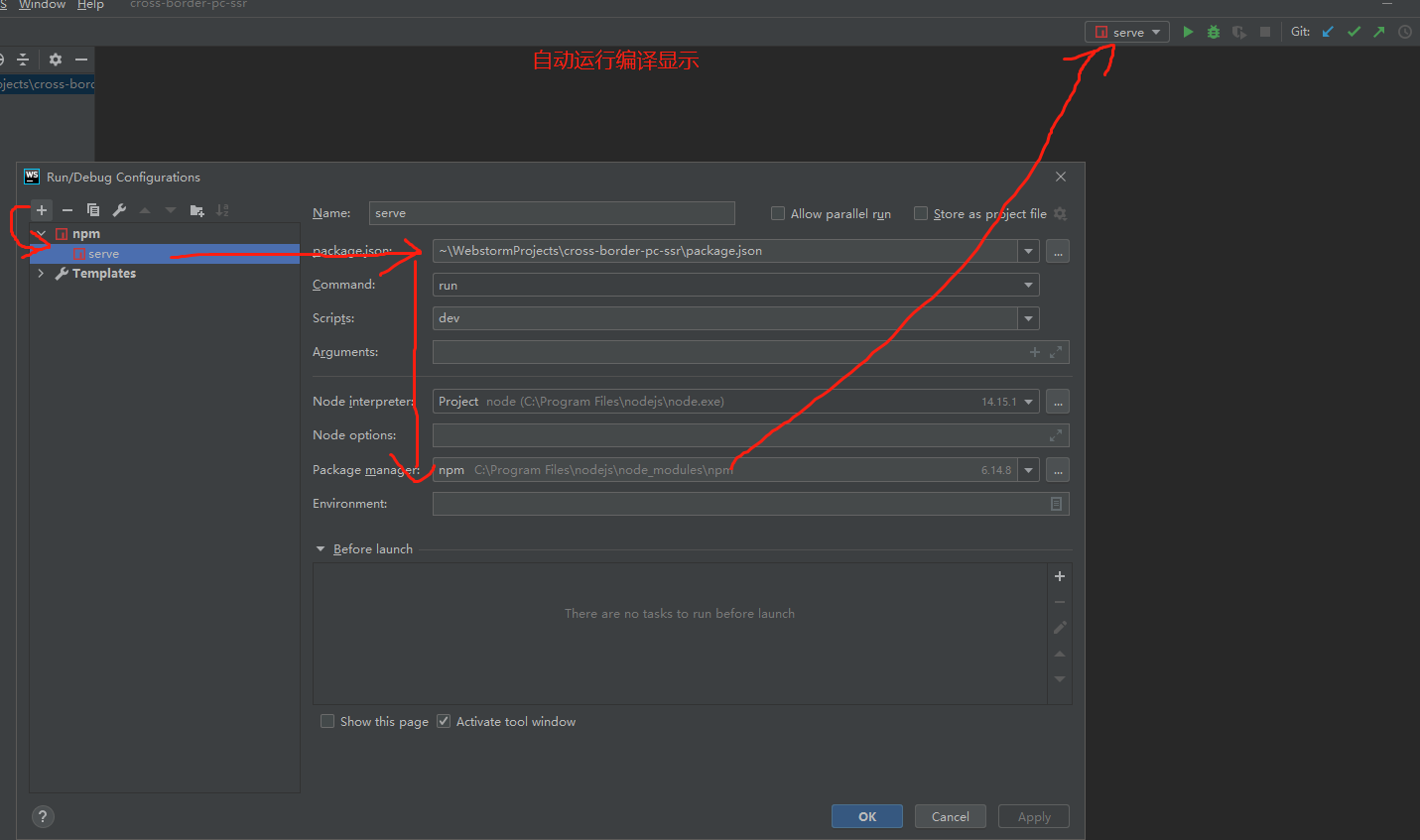Image resolution: width=1420 pixels, height=840 pixels.
Task: Insert macro plus in Arguments field
Action: tap(1035, 352)
